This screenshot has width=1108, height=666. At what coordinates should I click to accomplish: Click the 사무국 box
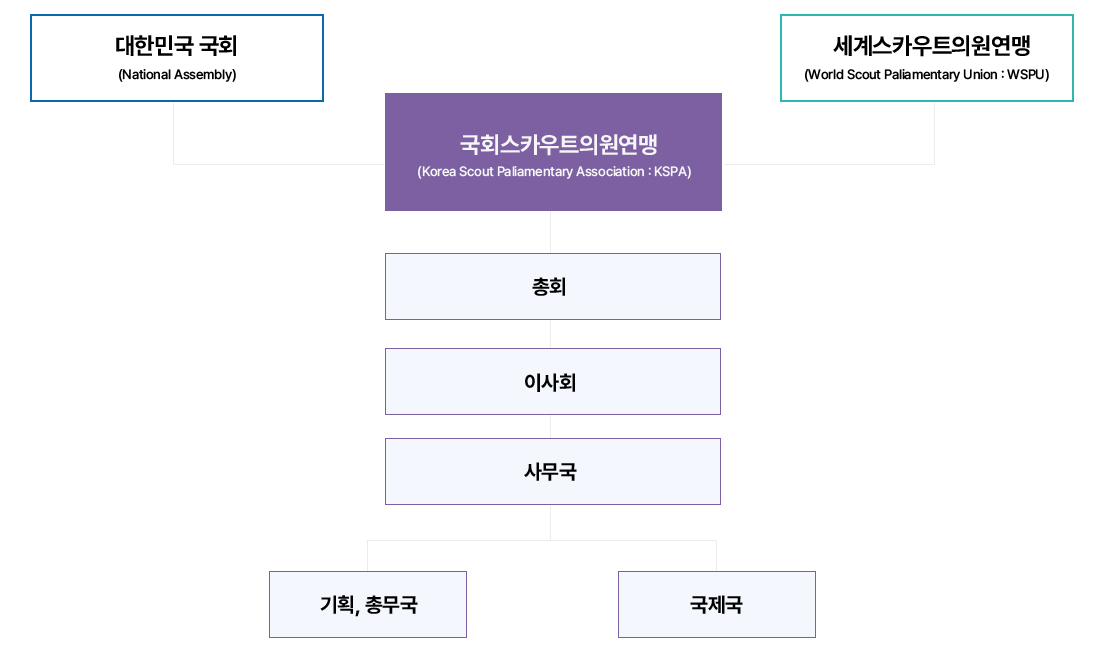pyautogui.click(x=553, y=471)
